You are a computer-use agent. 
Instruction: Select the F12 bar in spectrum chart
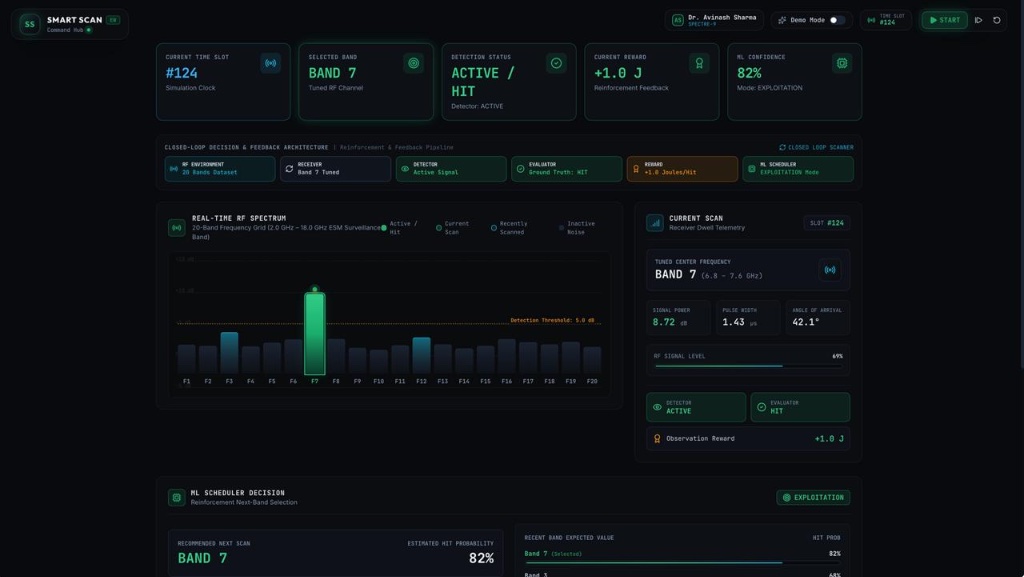coord(421,355)
